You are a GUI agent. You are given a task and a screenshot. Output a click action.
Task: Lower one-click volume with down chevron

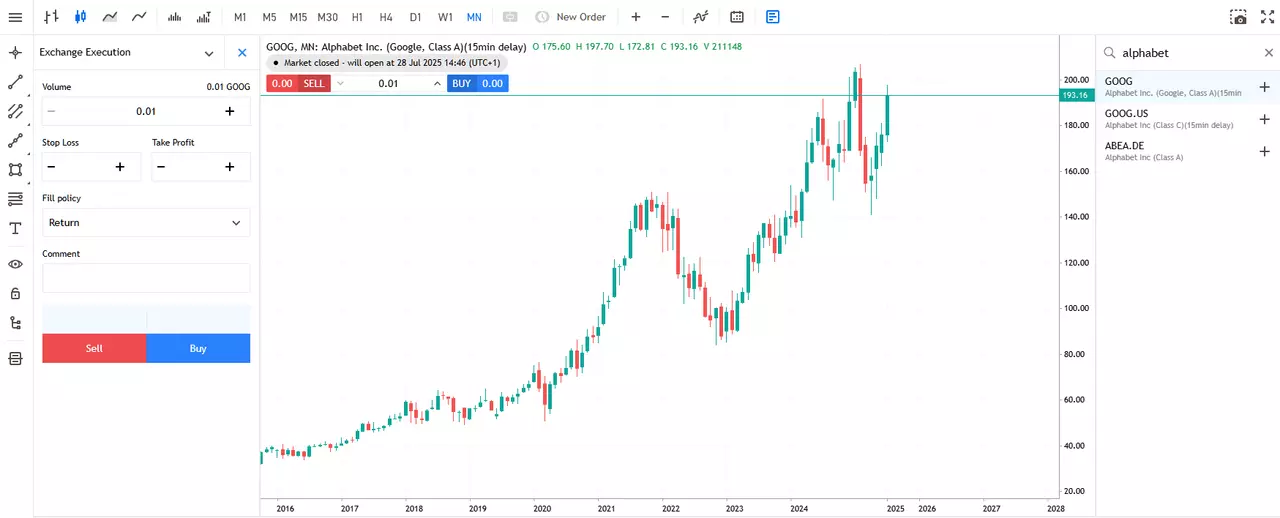coord(340,83)
